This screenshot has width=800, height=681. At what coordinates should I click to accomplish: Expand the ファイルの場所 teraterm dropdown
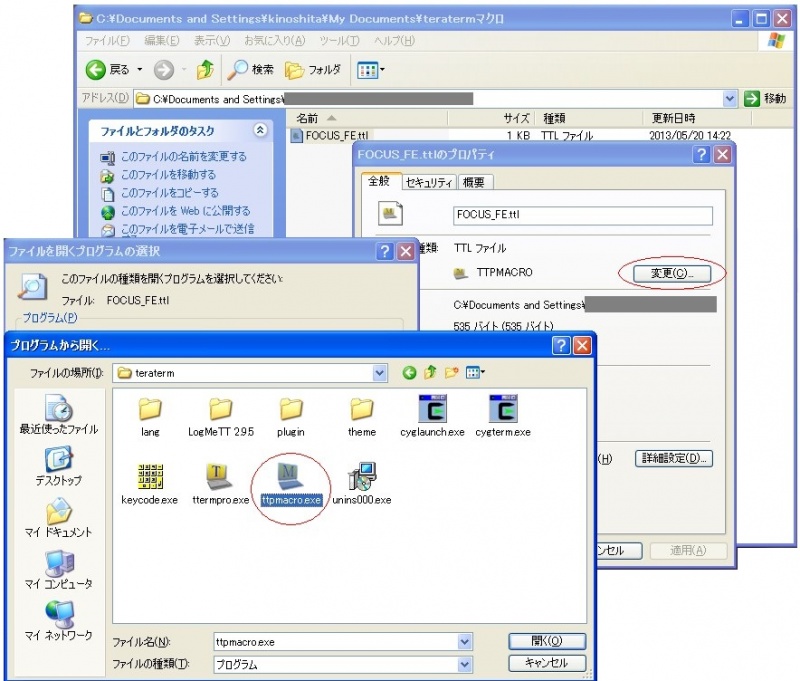(x=379, y=373)
